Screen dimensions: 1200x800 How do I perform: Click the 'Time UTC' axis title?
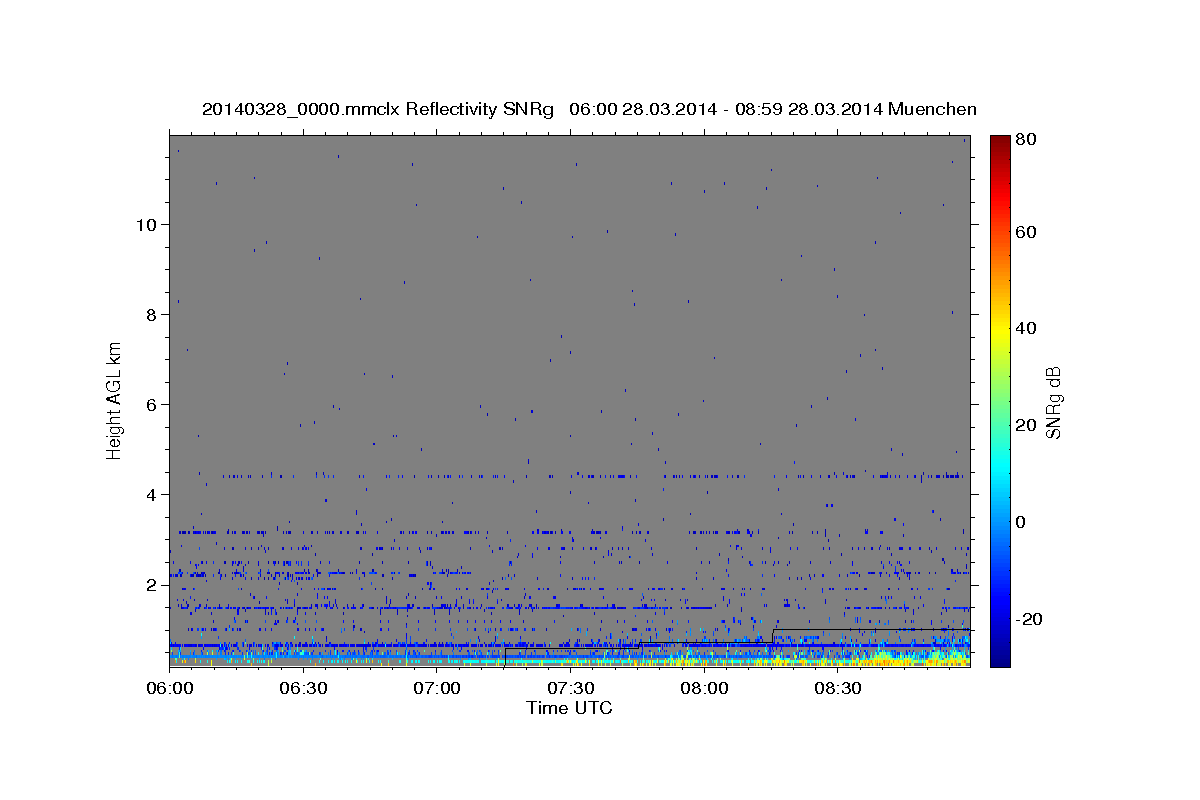569,708
